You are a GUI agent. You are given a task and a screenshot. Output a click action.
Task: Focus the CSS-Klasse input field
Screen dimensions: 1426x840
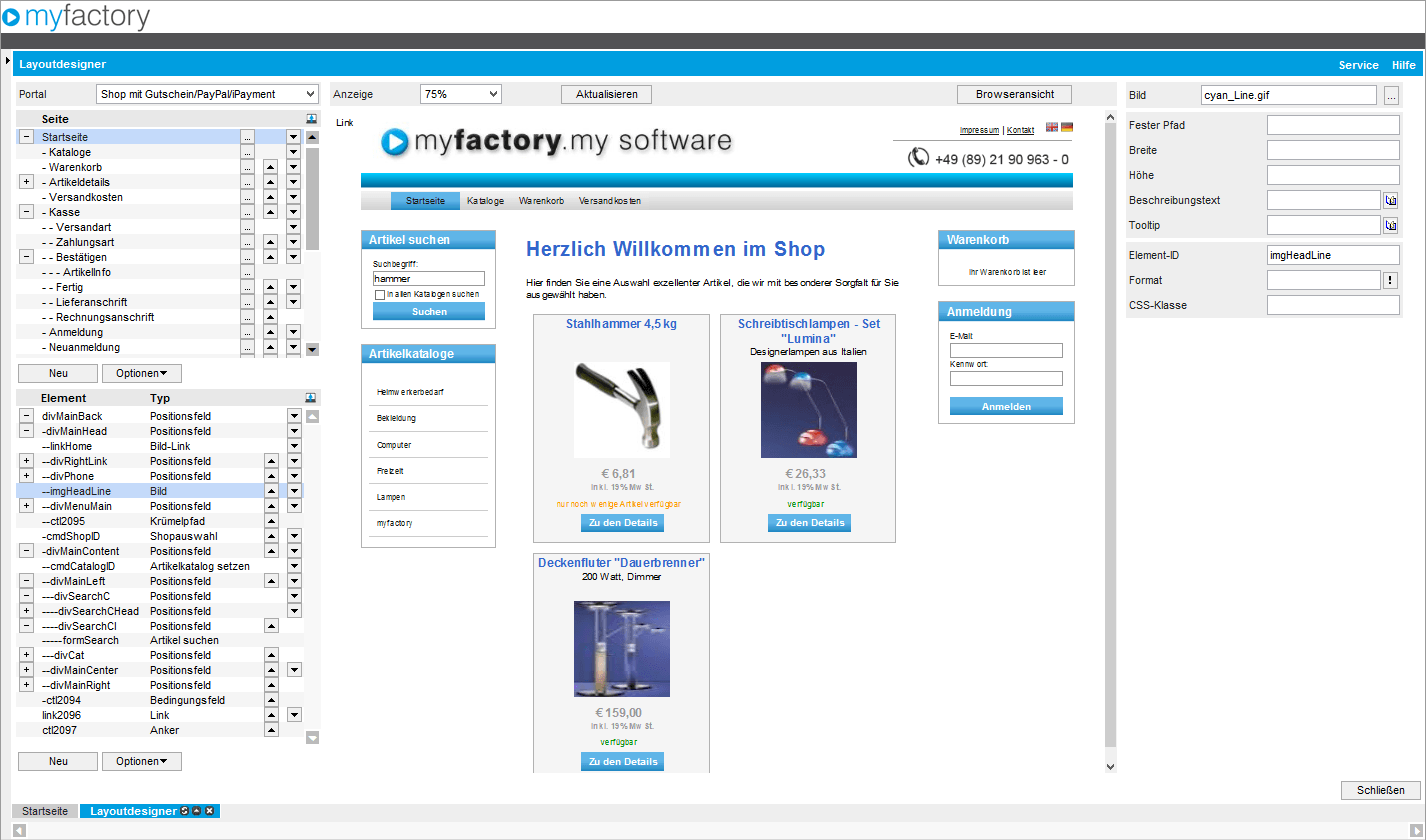[x=1333, y=305]
